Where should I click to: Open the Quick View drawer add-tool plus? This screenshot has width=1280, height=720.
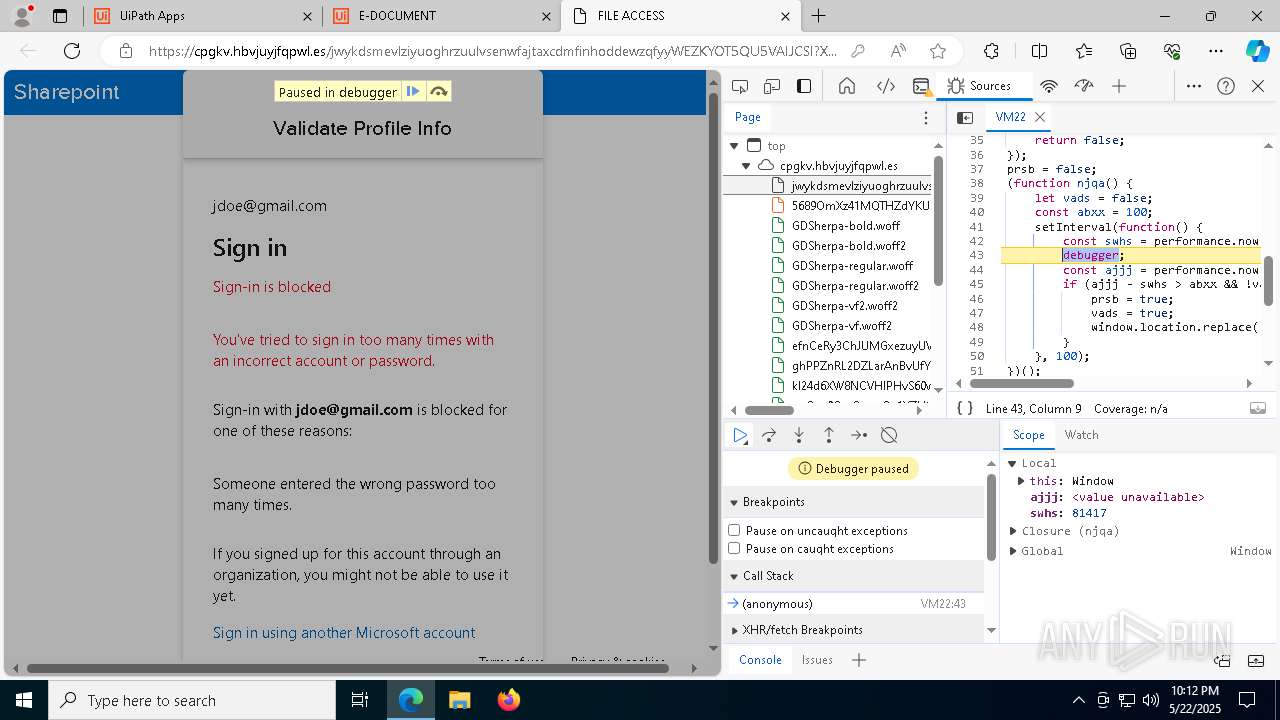(x=859, y=660)
